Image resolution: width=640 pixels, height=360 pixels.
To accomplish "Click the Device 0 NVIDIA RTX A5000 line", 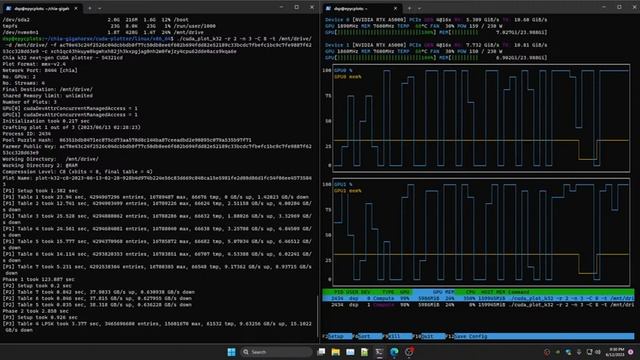I will (436, 20).
